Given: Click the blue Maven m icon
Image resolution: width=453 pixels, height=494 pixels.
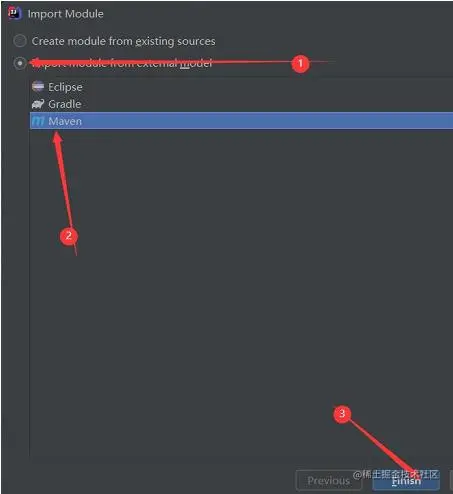Looking at the screenshot, I should (38, 121).
